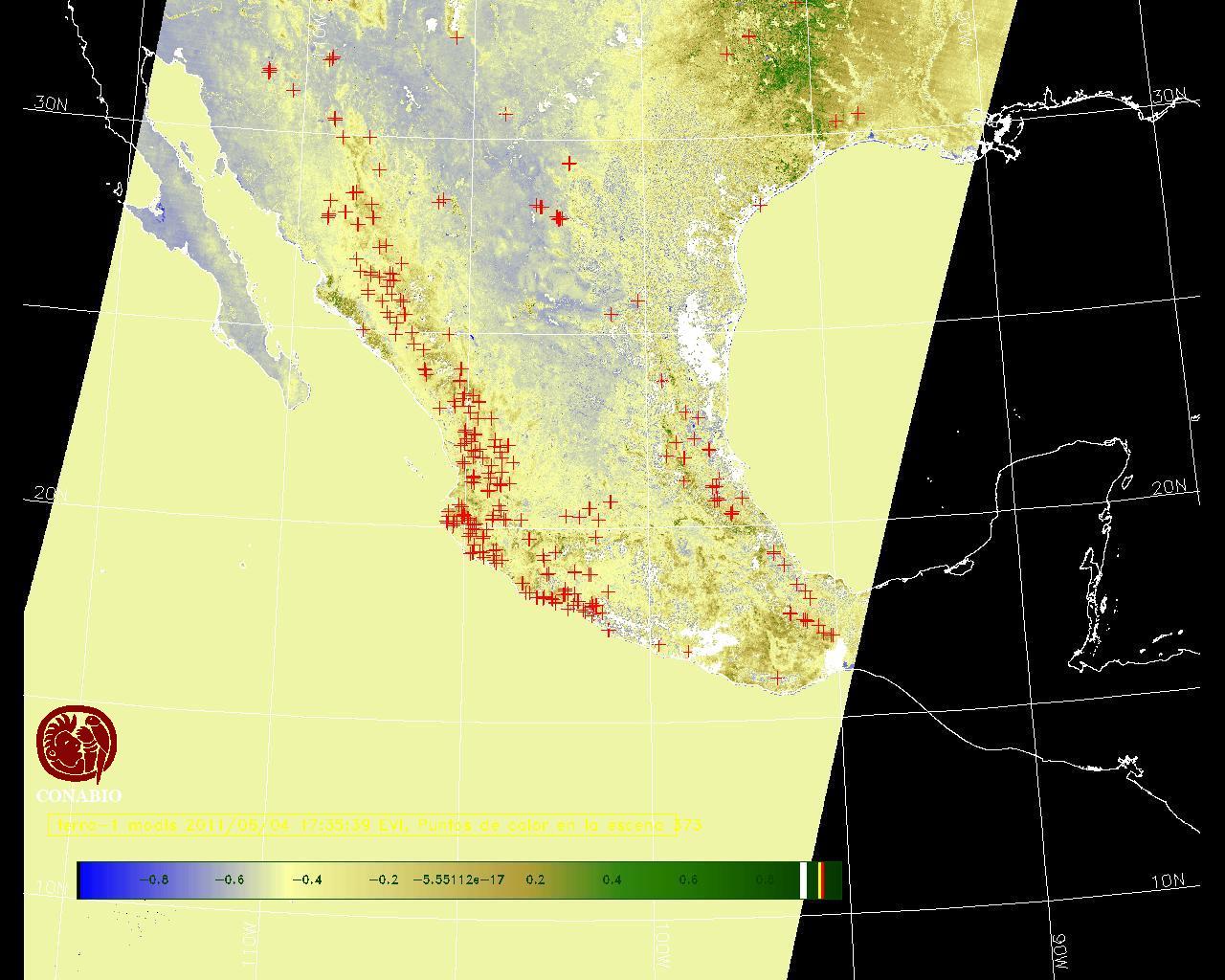Click the red stripe at color bar end
The width and height of the screenshot is (1225, 980).
821,880
